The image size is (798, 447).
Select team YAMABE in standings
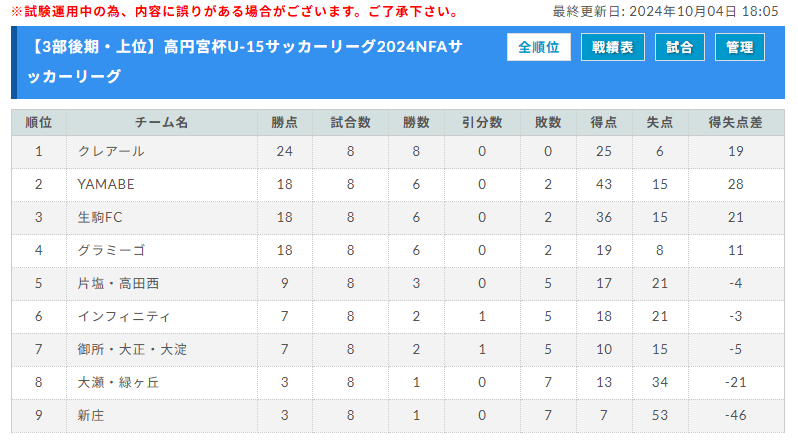106,184
